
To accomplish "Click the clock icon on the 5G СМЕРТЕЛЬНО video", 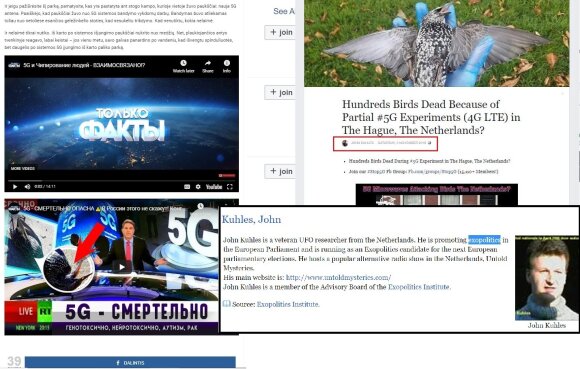I will pos(200,206).
